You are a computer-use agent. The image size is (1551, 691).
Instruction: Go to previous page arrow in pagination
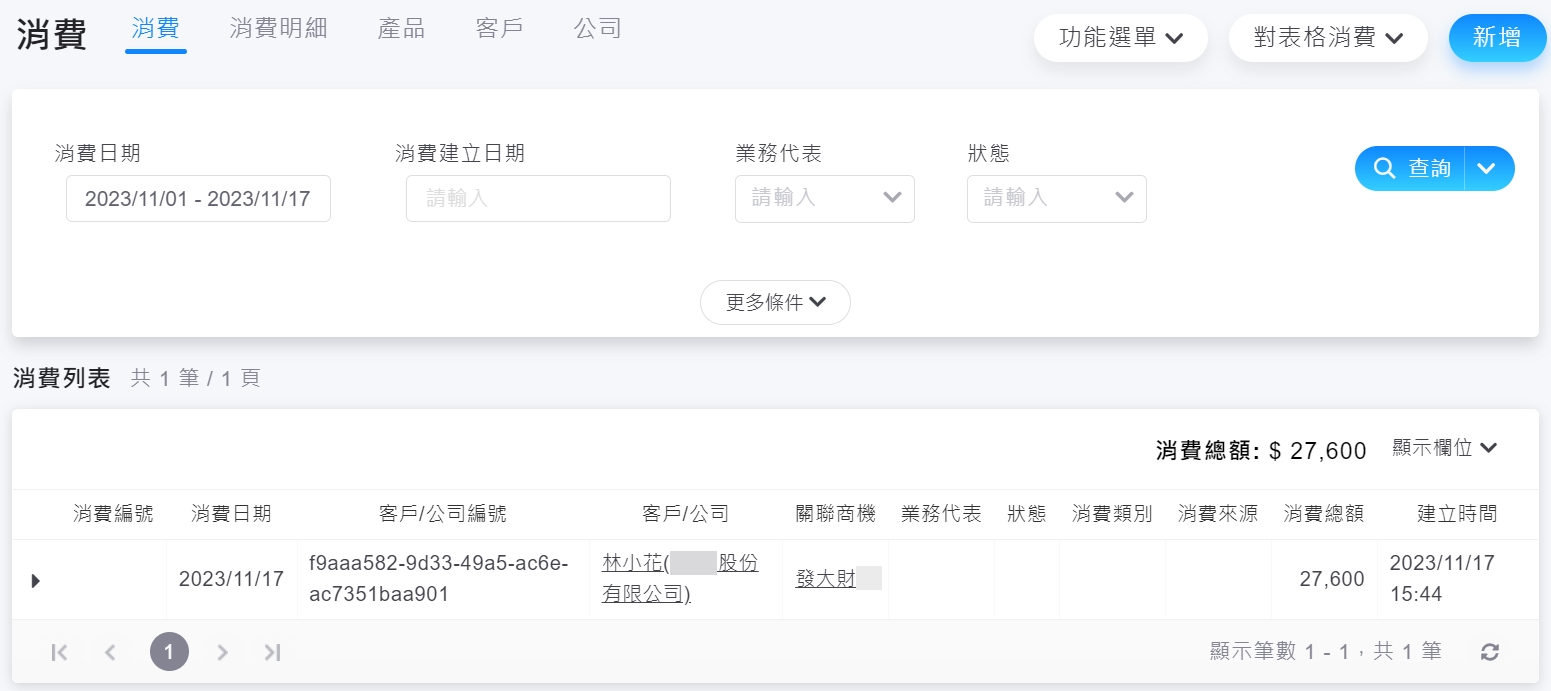tap(110, 652)
